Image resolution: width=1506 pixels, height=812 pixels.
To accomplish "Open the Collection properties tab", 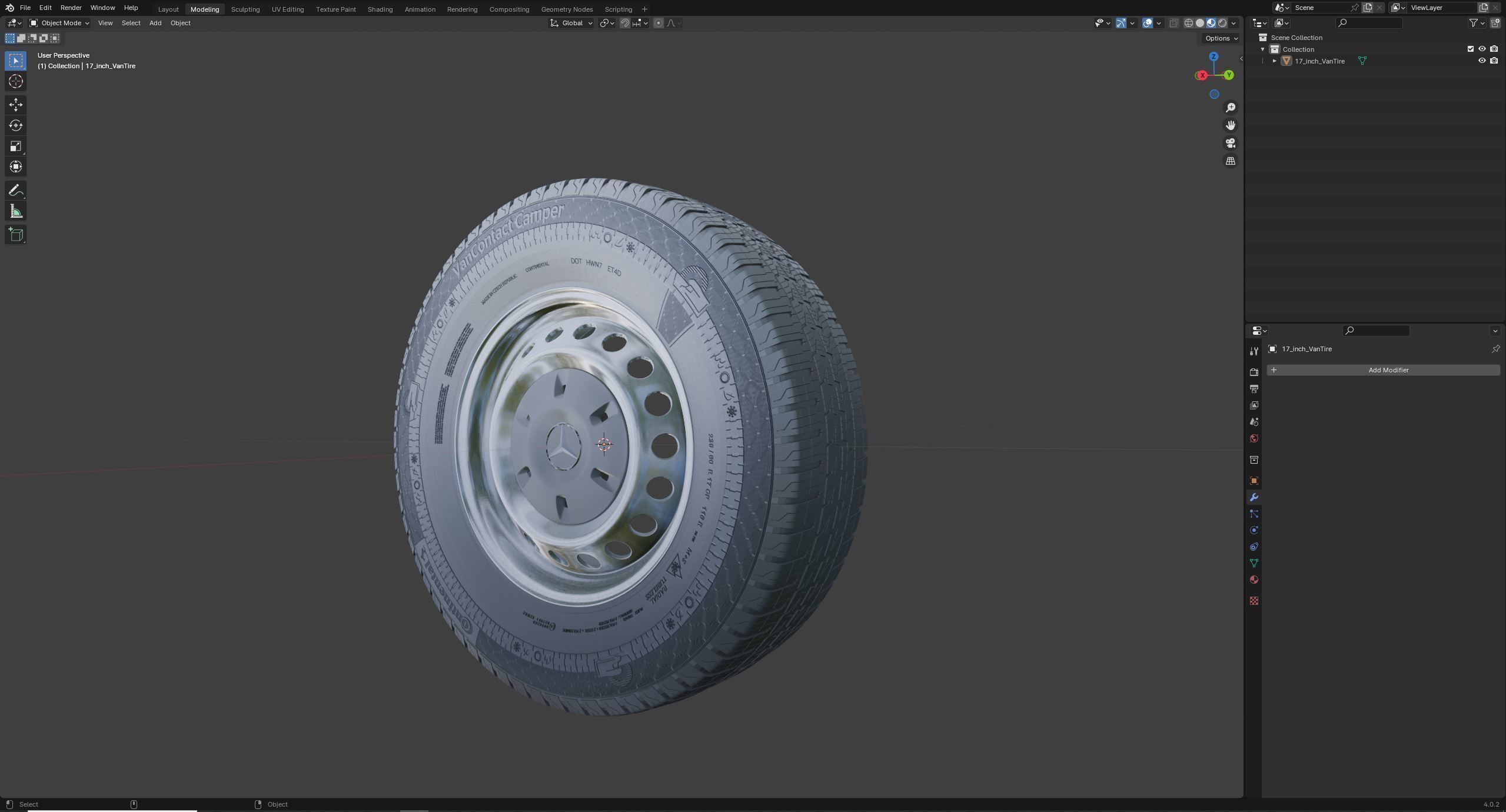I will pyautogui.click(x=1254, y=459).
